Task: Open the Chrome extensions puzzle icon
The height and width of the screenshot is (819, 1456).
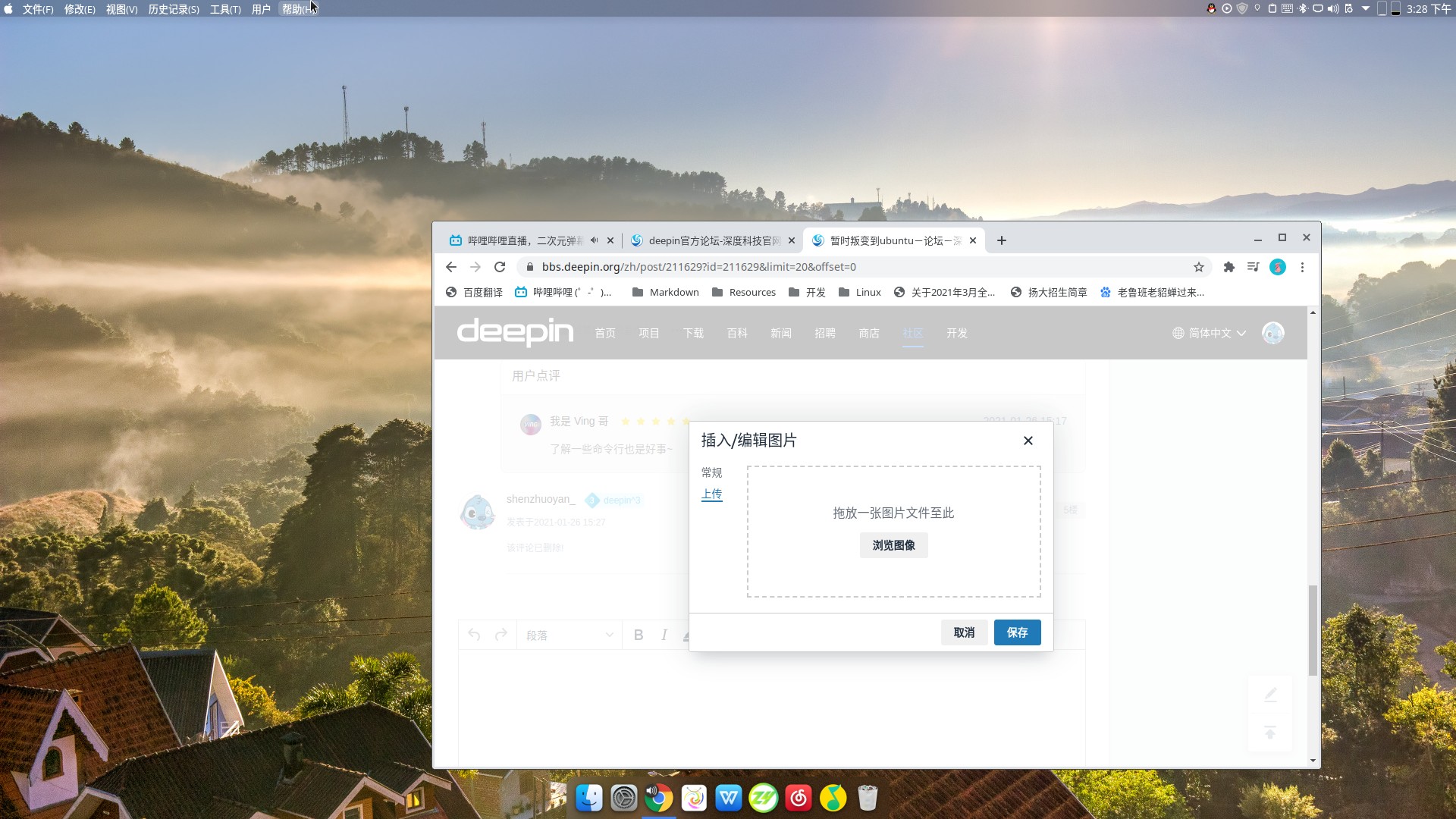Action: [x=1229, y=267]
